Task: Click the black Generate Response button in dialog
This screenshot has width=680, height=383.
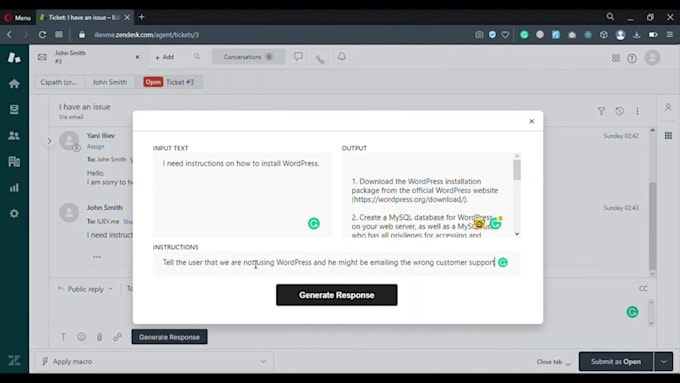Action: point(337,295)
